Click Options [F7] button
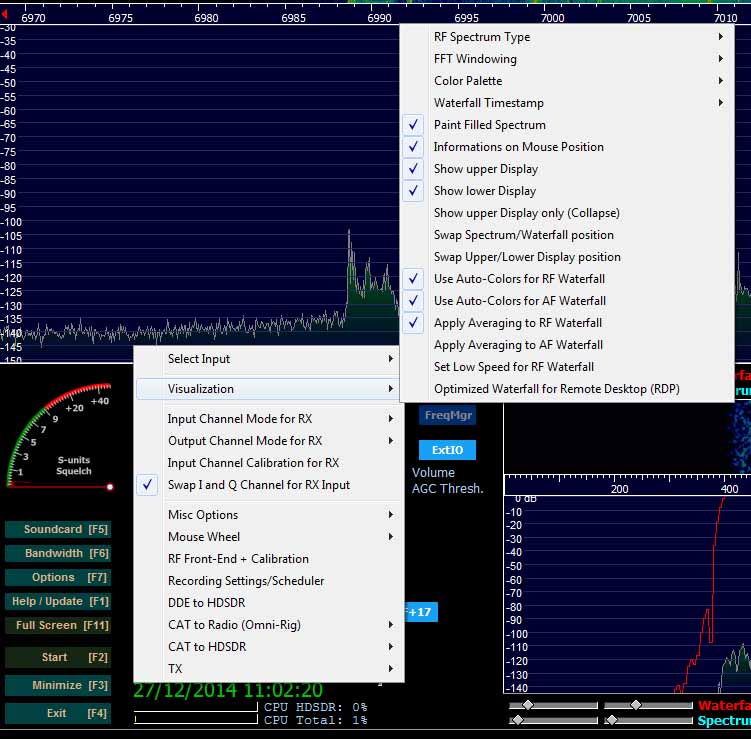The width and height of the screenshot is (751, 739). coord(58,577)
